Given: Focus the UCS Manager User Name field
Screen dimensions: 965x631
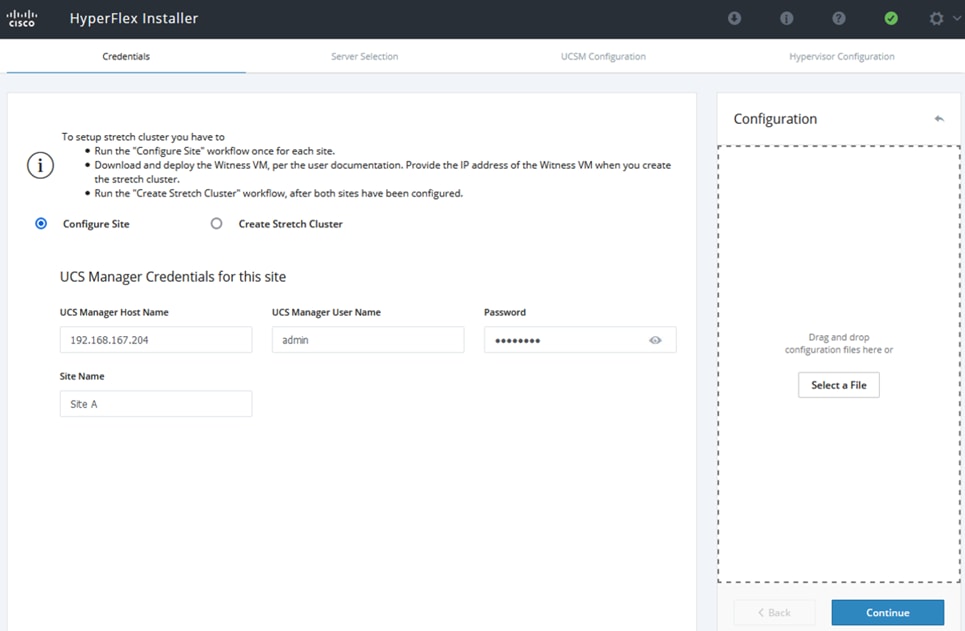Looking at the screenshot, I should pos(368,340).
